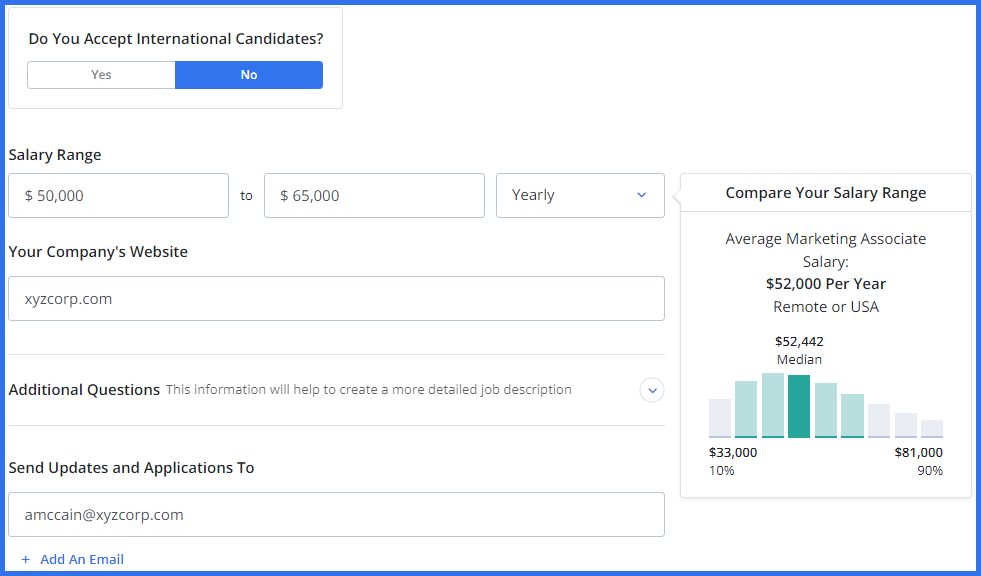The width and height of the screenshot is (981, 576).
Task: Focus the maximum salary field showing $65,000
Action: [x=374, y=196]
